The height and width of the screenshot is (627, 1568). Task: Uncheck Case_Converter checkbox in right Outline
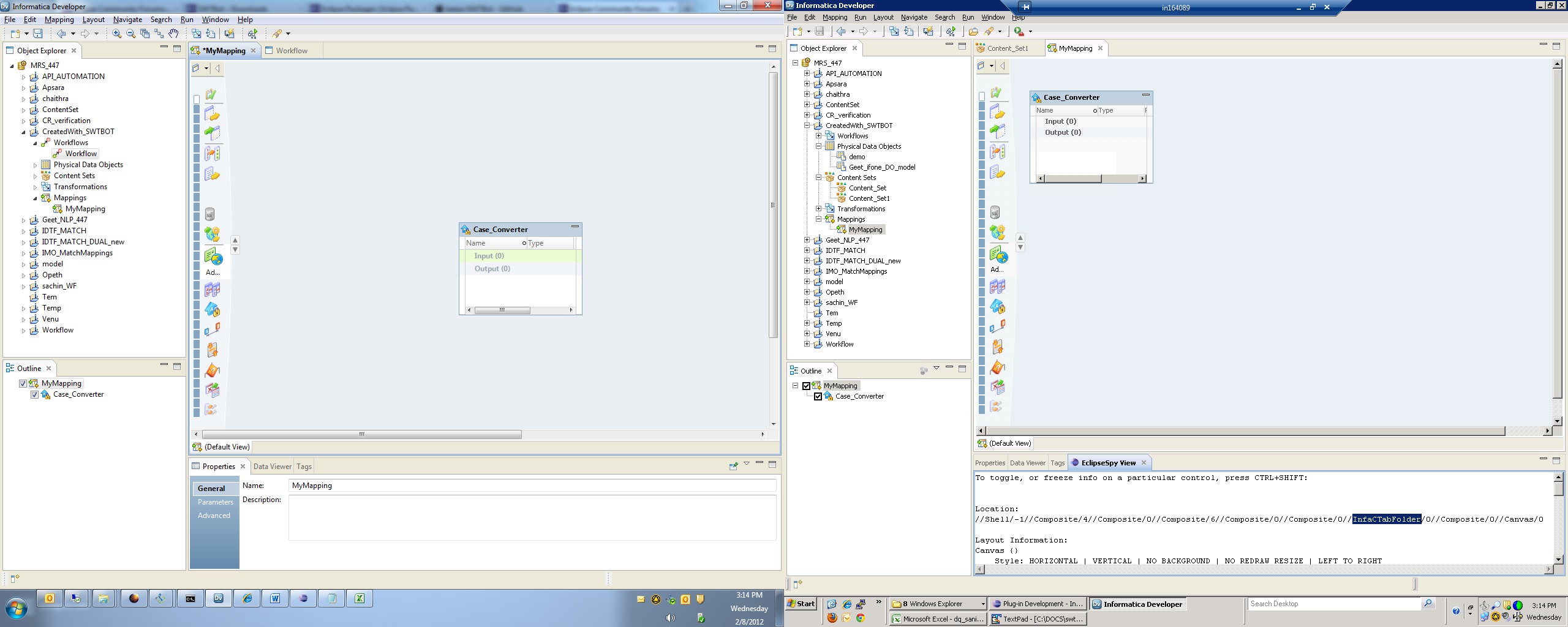coord(818,396)
